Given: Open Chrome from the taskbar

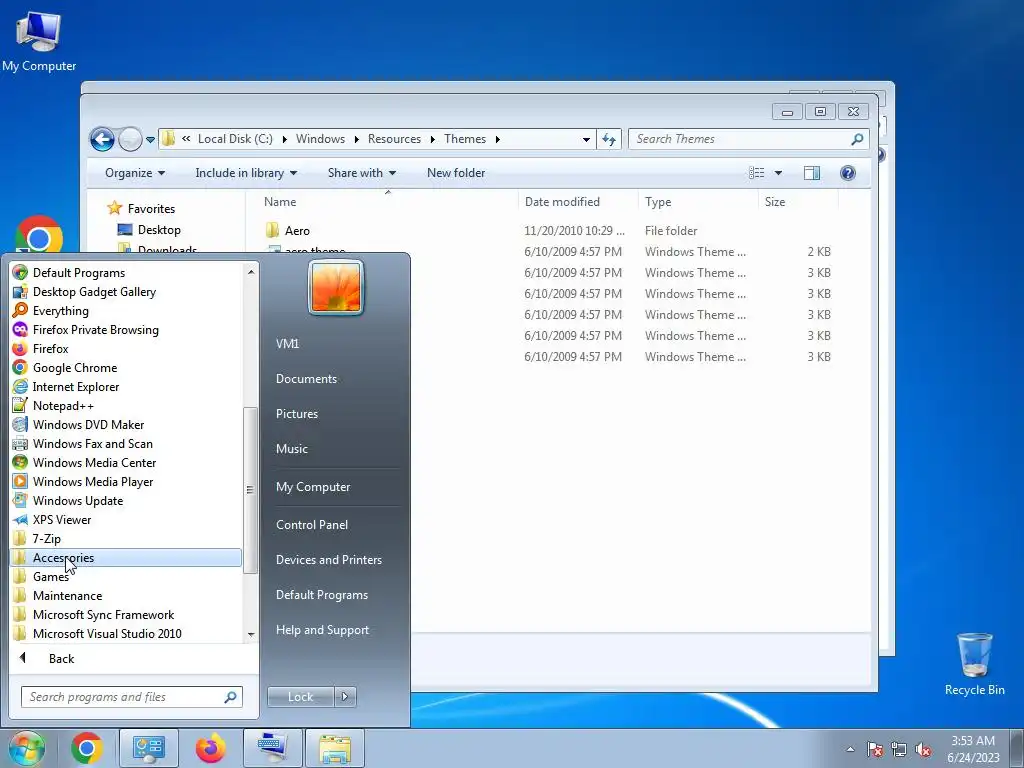Looking at the screenshot, I should click(x=87, y=748).
